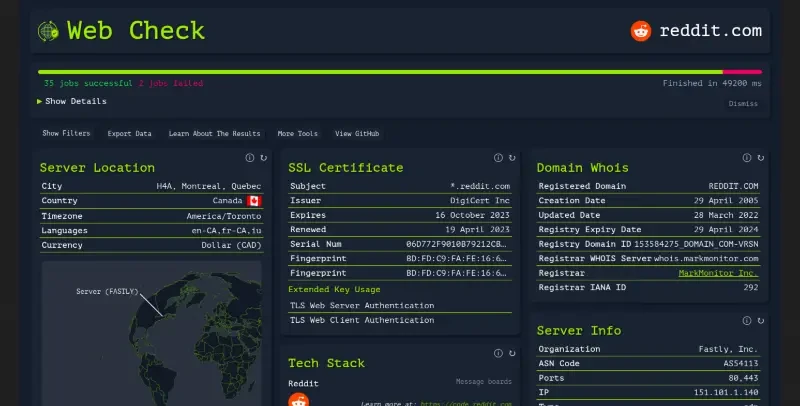Refresh the Server Info card

click(760, 320)
